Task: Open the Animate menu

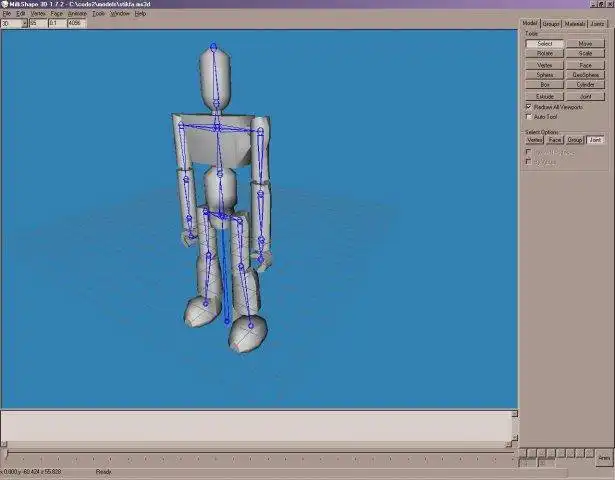Action: (77, 14)
